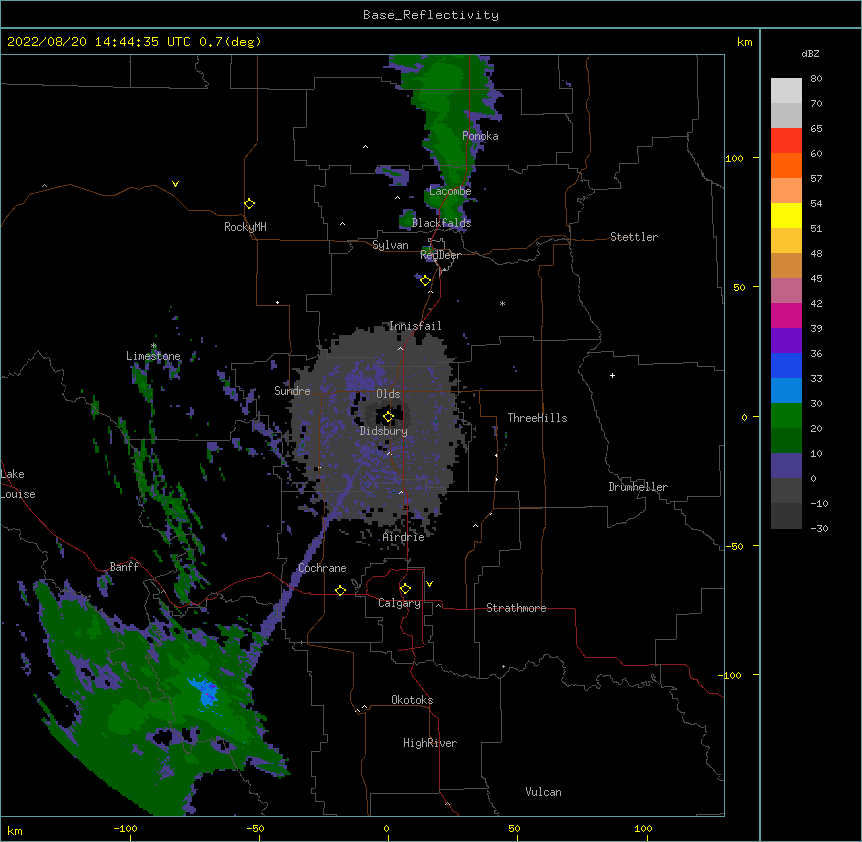The width and height of the screenshot is (862, 842).
Task: Click the Lake Louise label
Action: click(18, 484)
